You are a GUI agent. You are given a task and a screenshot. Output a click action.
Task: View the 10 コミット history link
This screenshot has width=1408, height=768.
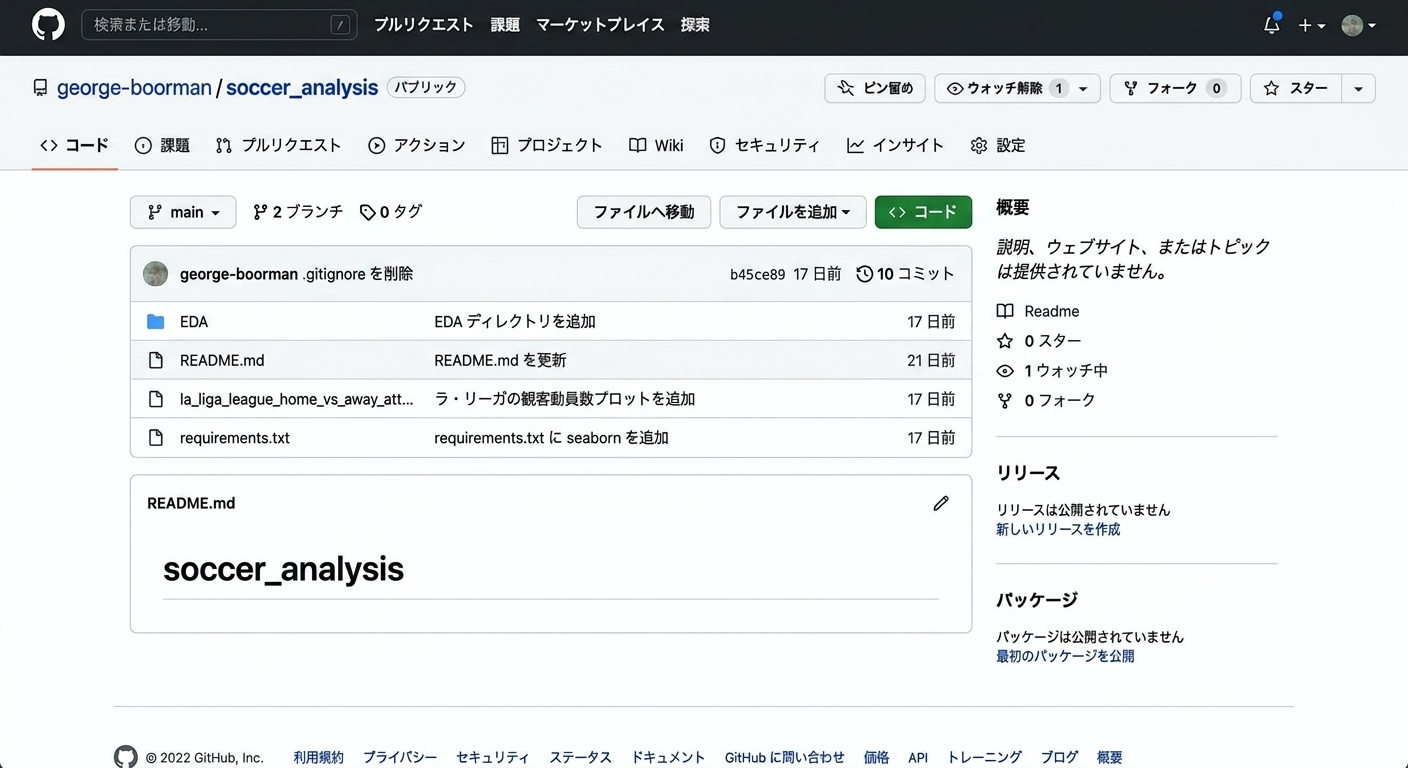tap(906, 274)
